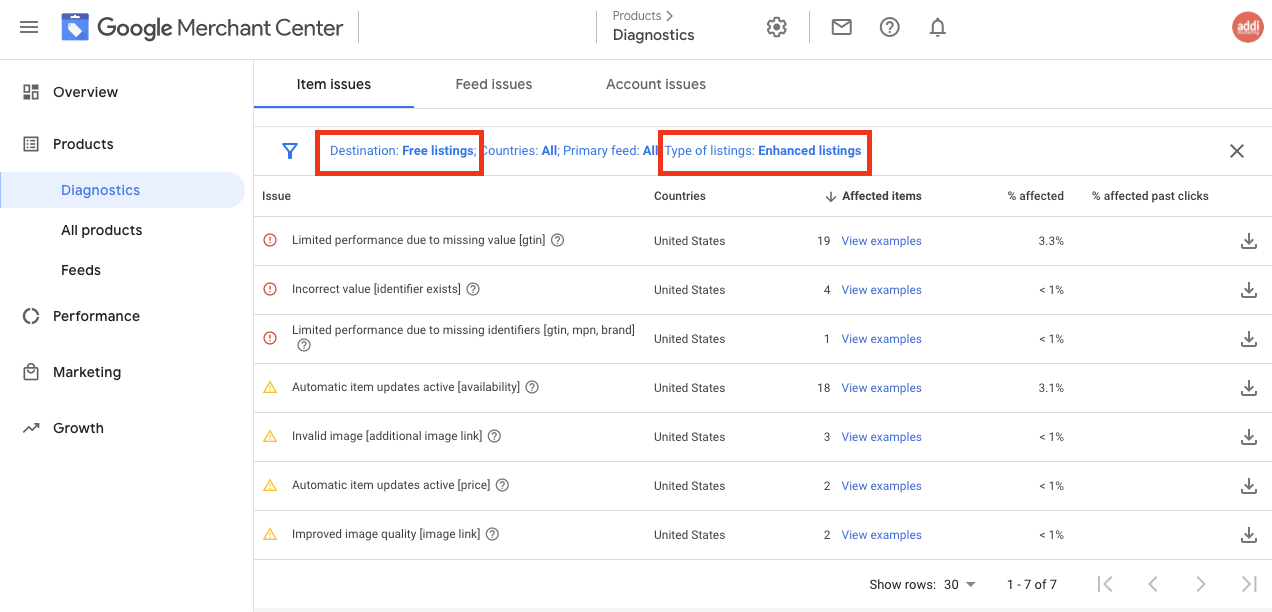Open help for Incorrect value identifier exists
1272x612 pixels.
[473, 289]
